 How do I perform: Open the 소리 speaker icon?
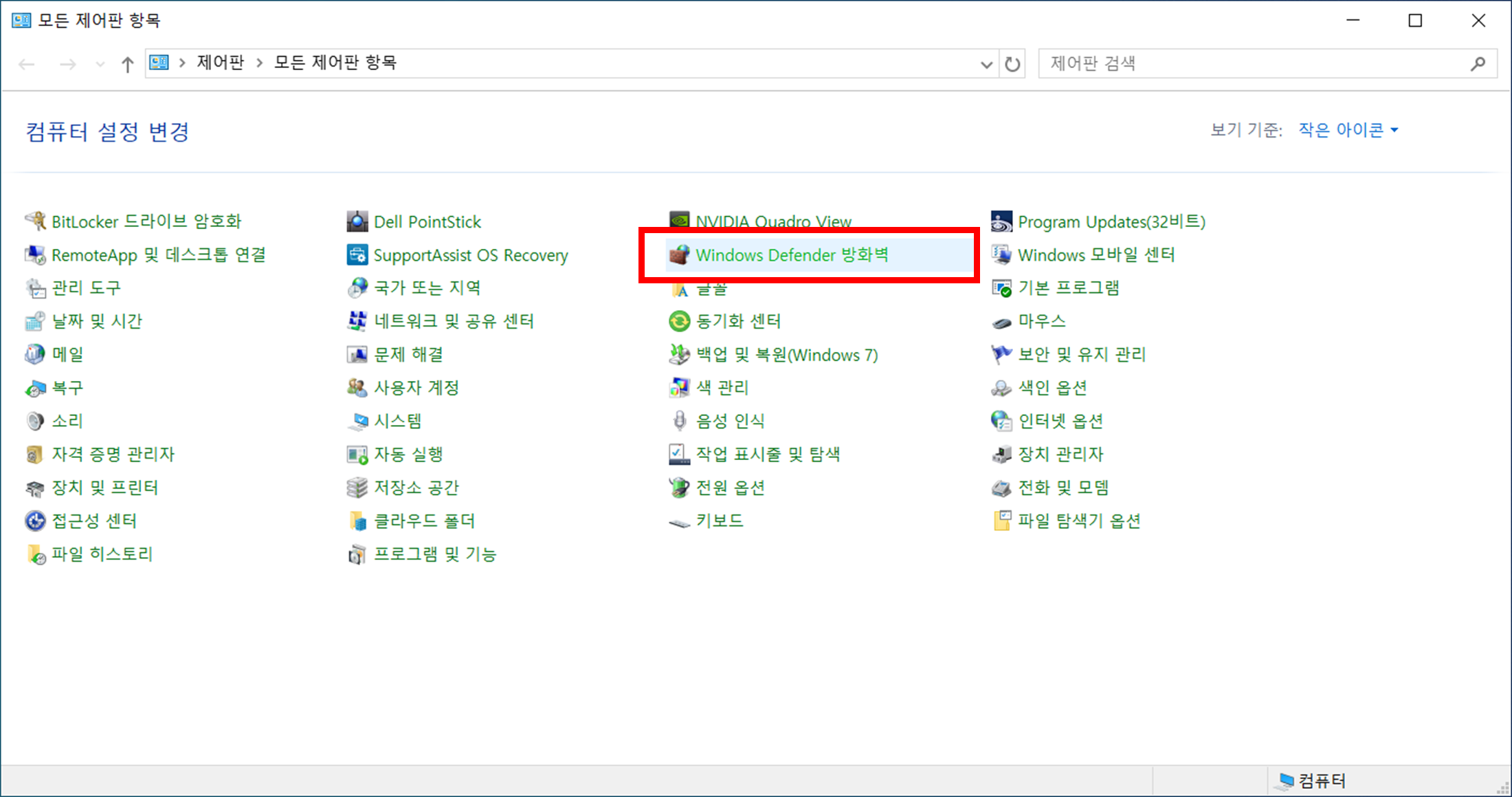(35, 421)
